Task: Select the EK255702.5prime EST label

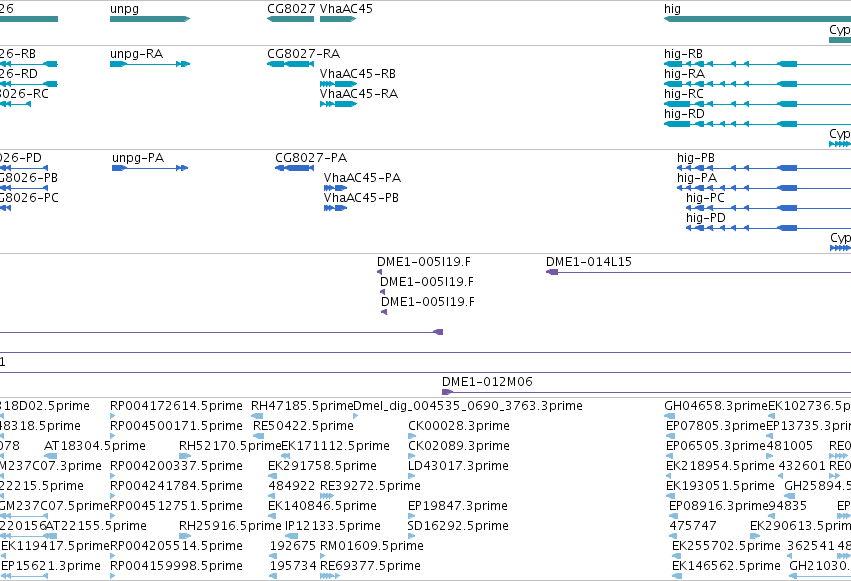Action: (726, 546)
